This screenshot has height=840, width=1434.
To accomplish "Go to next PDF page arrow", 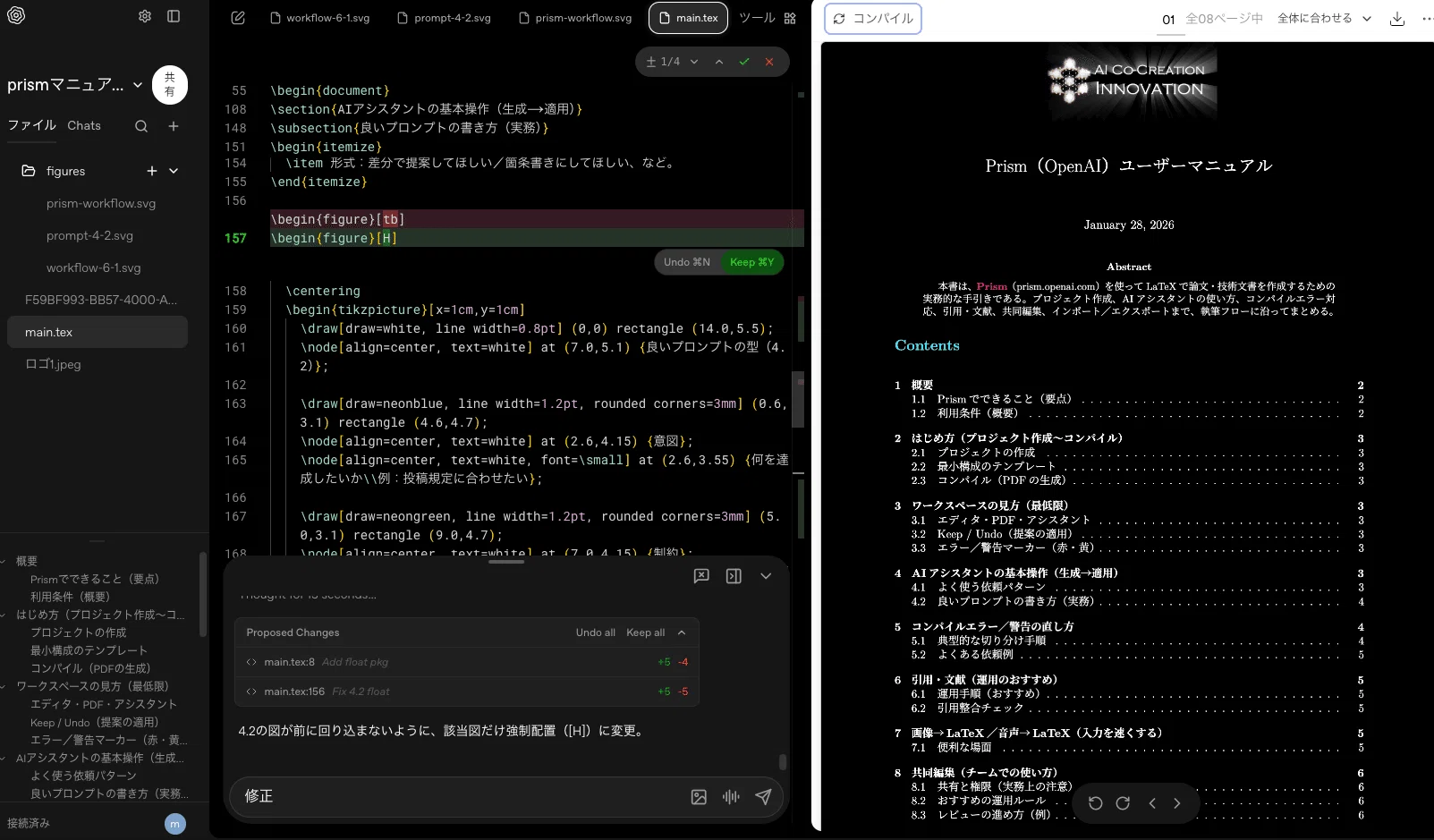I will [x=1177, y=803].
